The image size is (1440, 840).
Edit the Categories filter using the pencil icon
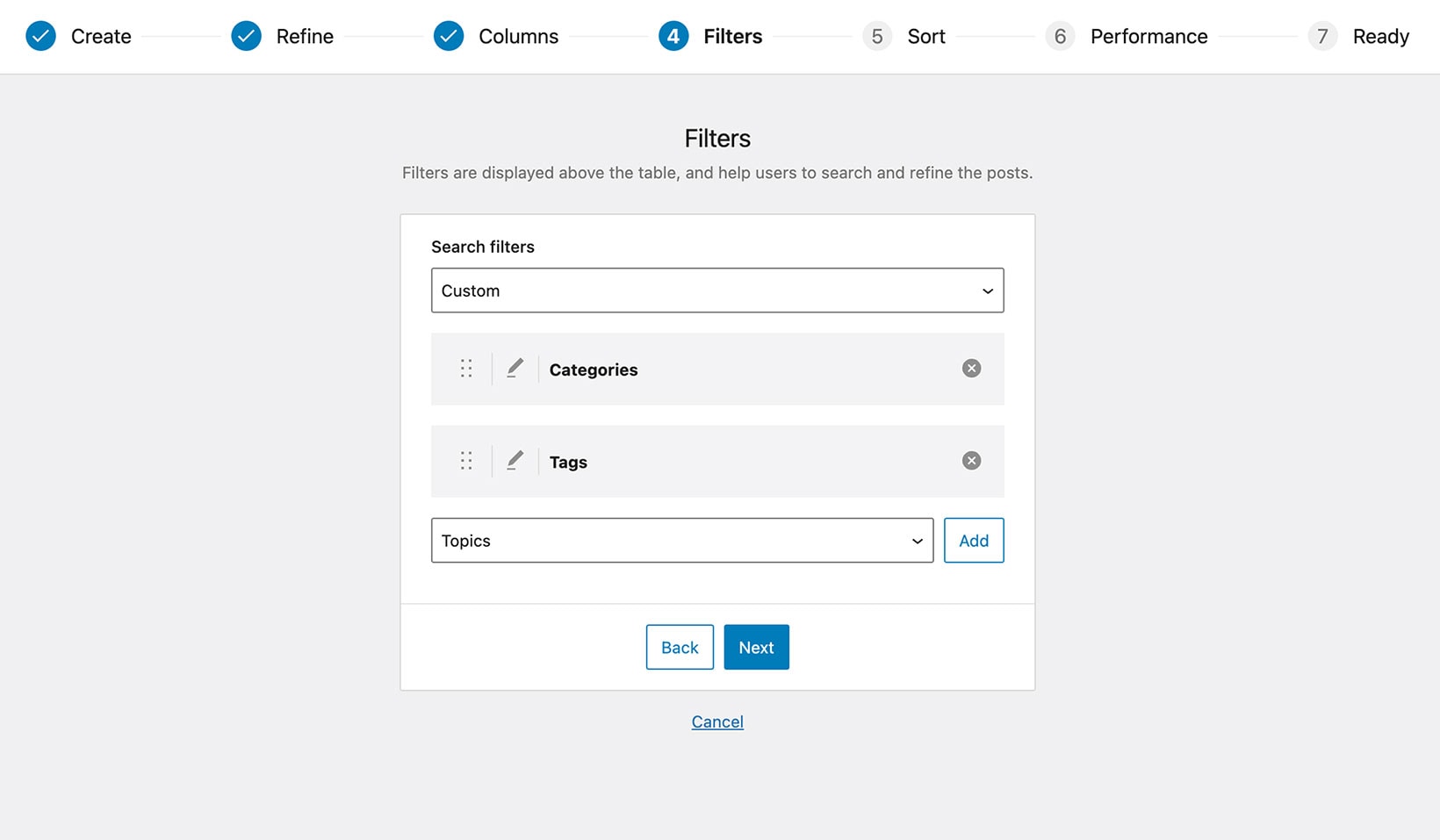coord(515,369)
